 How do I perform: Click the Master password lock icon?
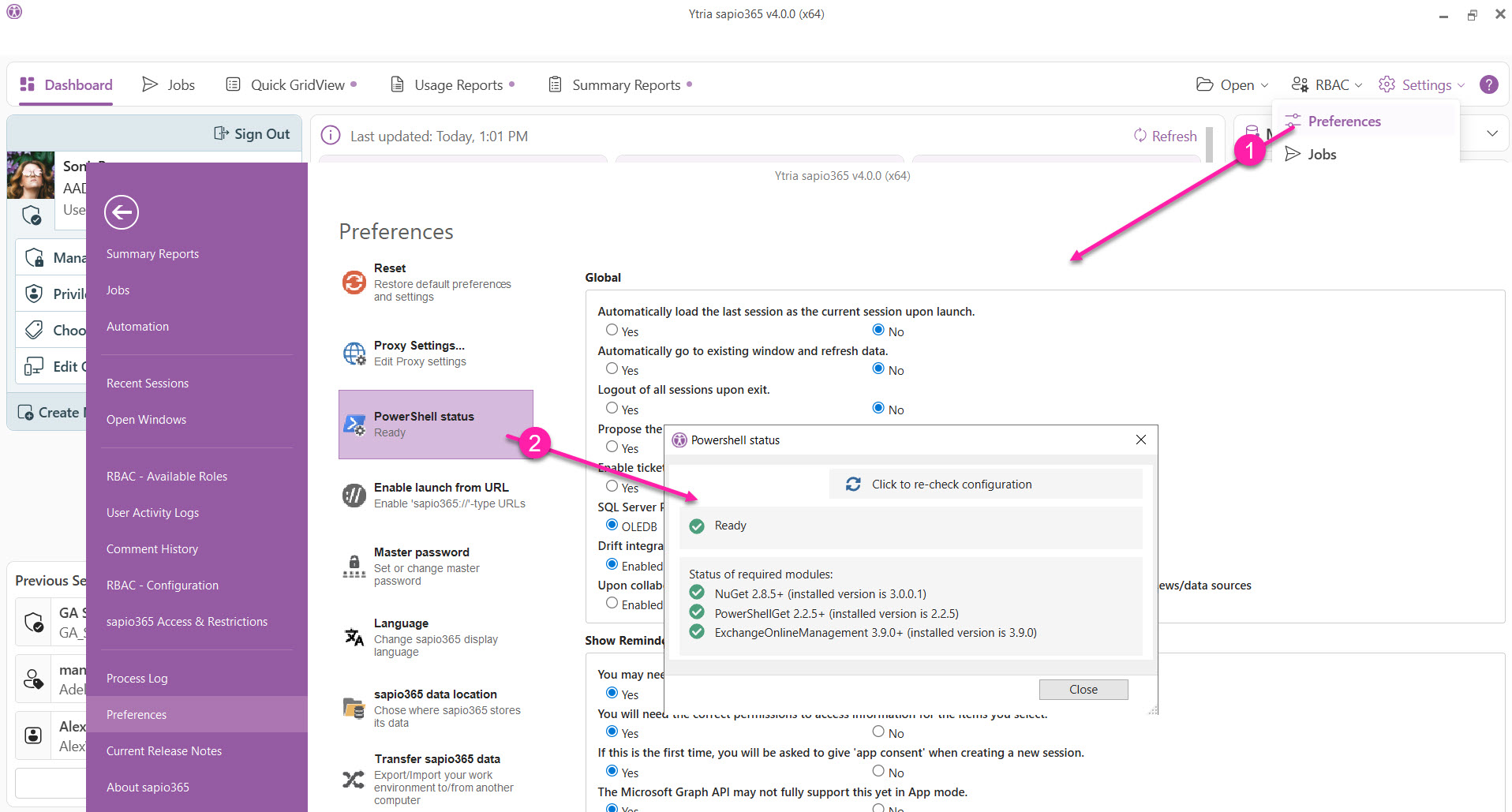(354, 566)
